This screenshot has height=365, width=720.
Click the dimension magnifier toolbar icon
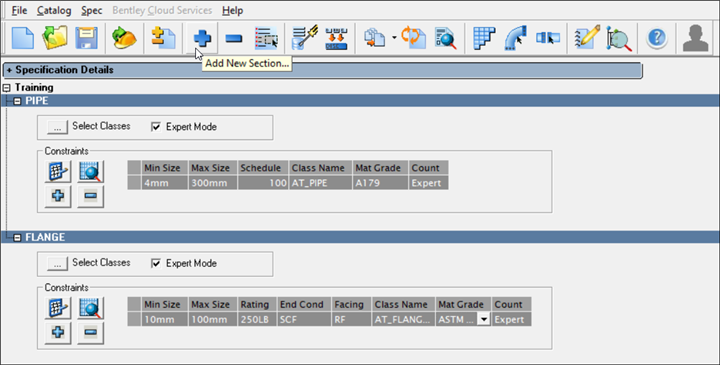tap(619, 38)
